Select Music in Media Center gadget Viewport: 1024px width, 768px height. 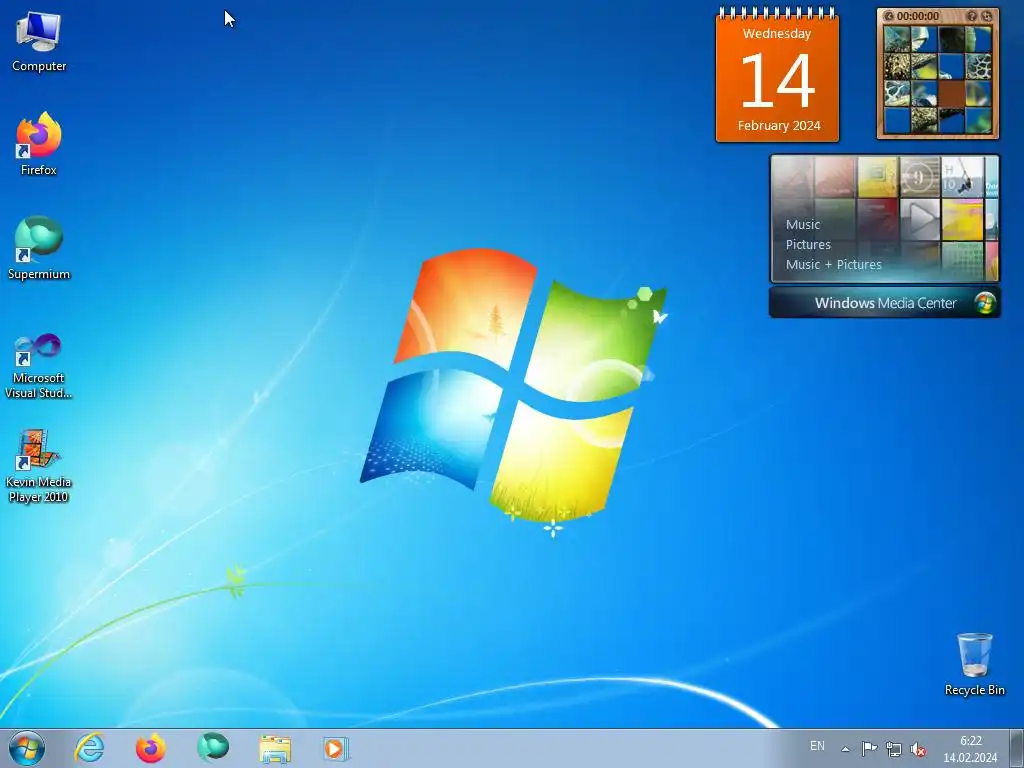pos(803,225)
